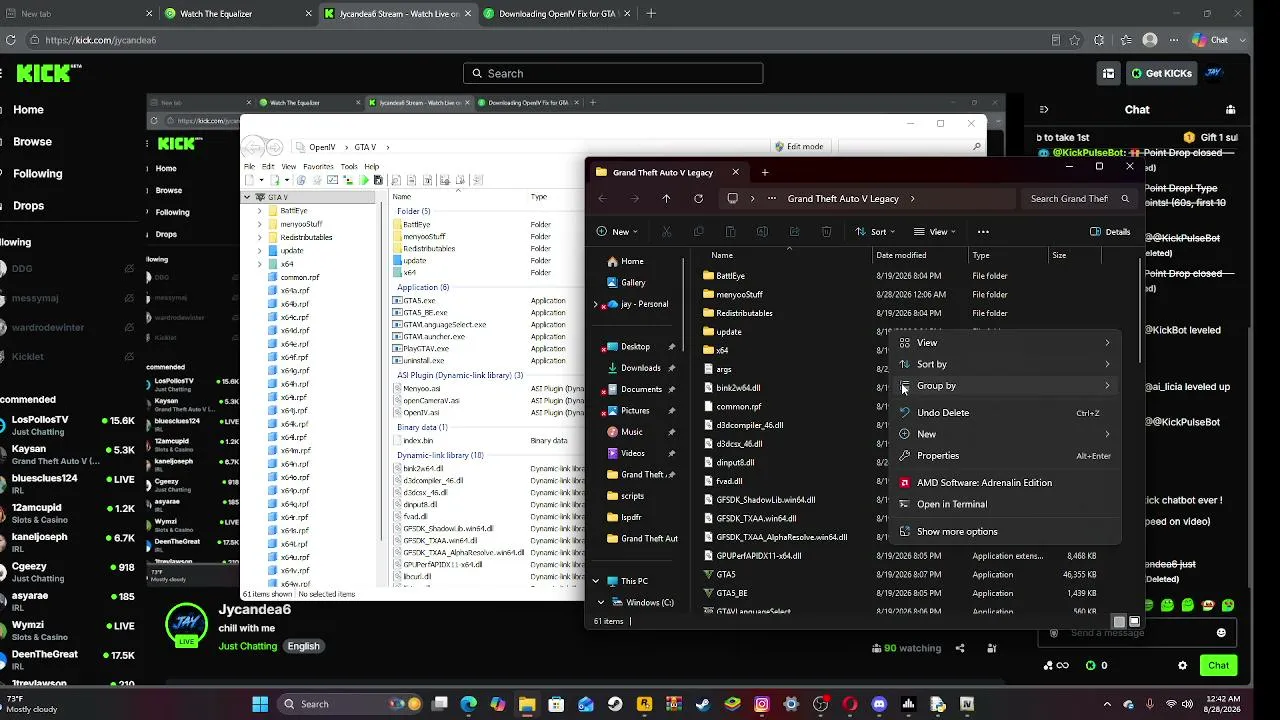The image size is (1280, 720).
Task: Launch AMD Software: Adrenalin Edition entry
Action: [x=1005, y=483]
